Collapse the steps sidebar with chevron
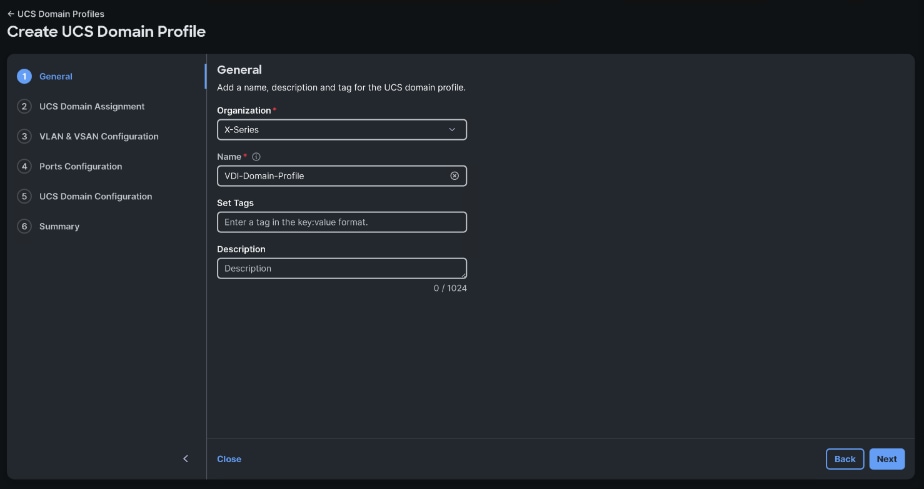924x489 pixels. (x=186, y=459)
